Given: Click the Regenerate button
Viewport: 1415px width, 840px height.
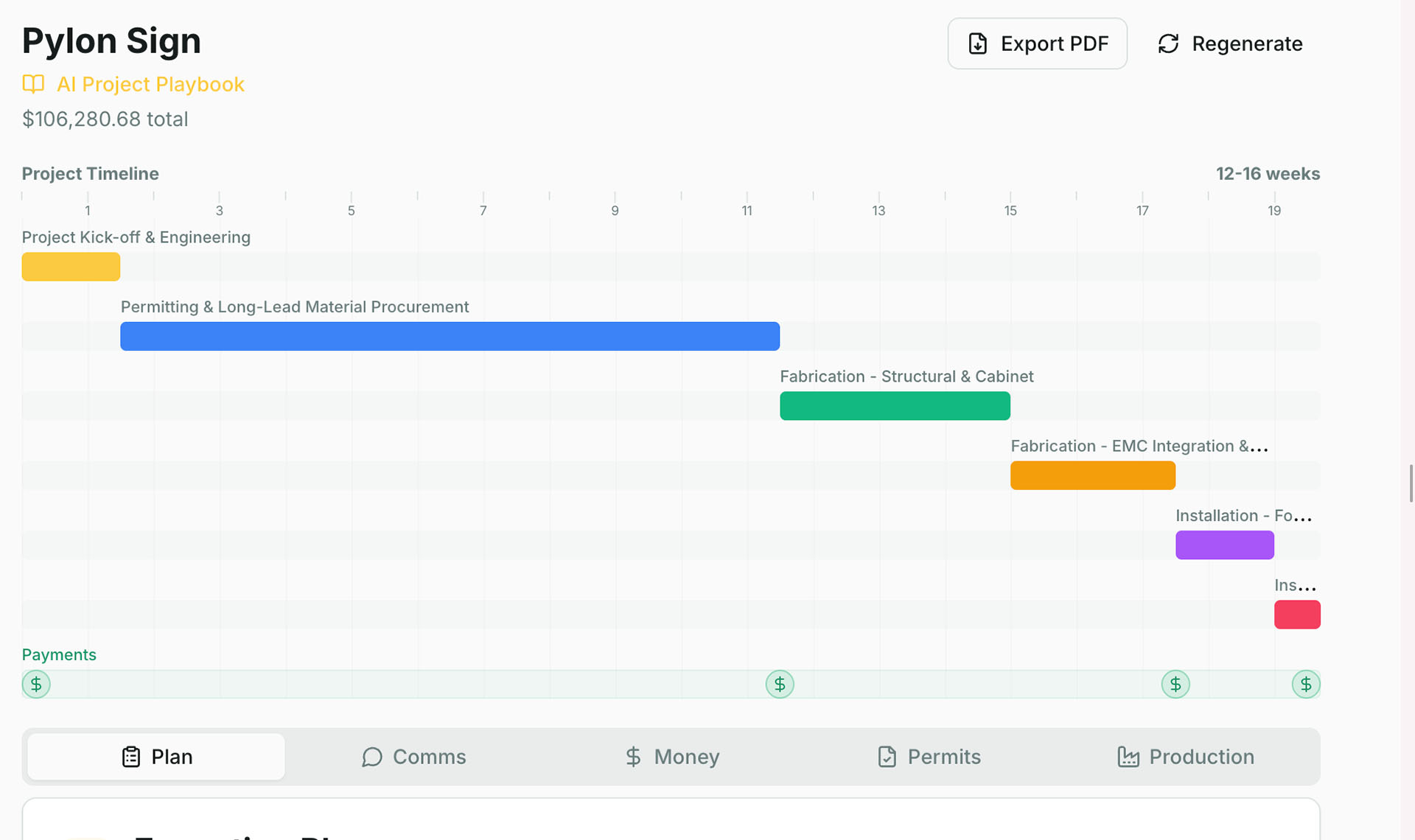Looking at the screenshot, I should [x=1229, y=43].
